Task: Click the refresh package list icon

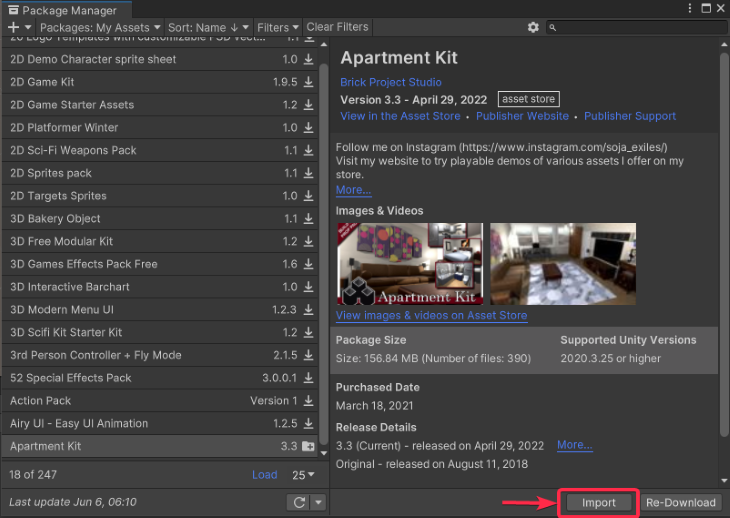Action: point(299,502)
